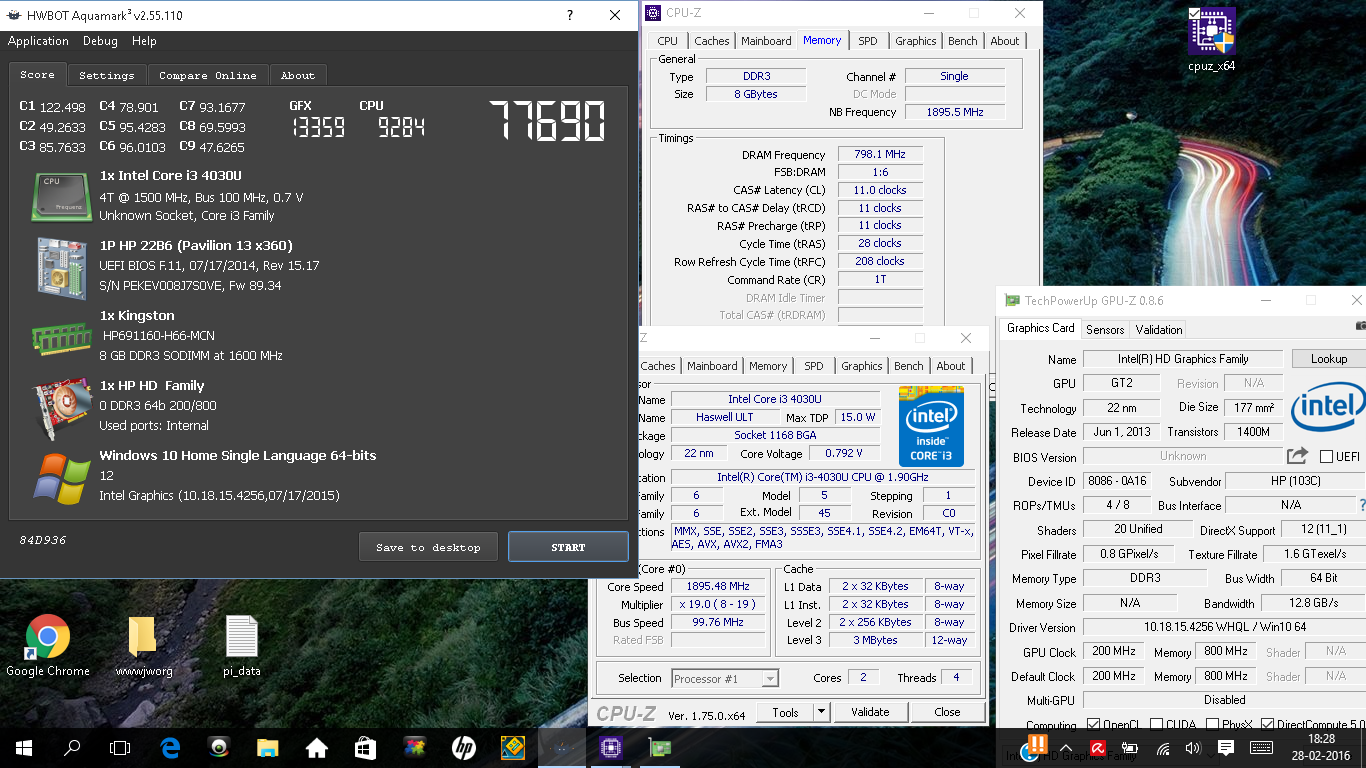The image size is (1366, 768).
Task: Toggle the CUDA checkbox in GPU-Z
Action: (x=1157, y=725)
